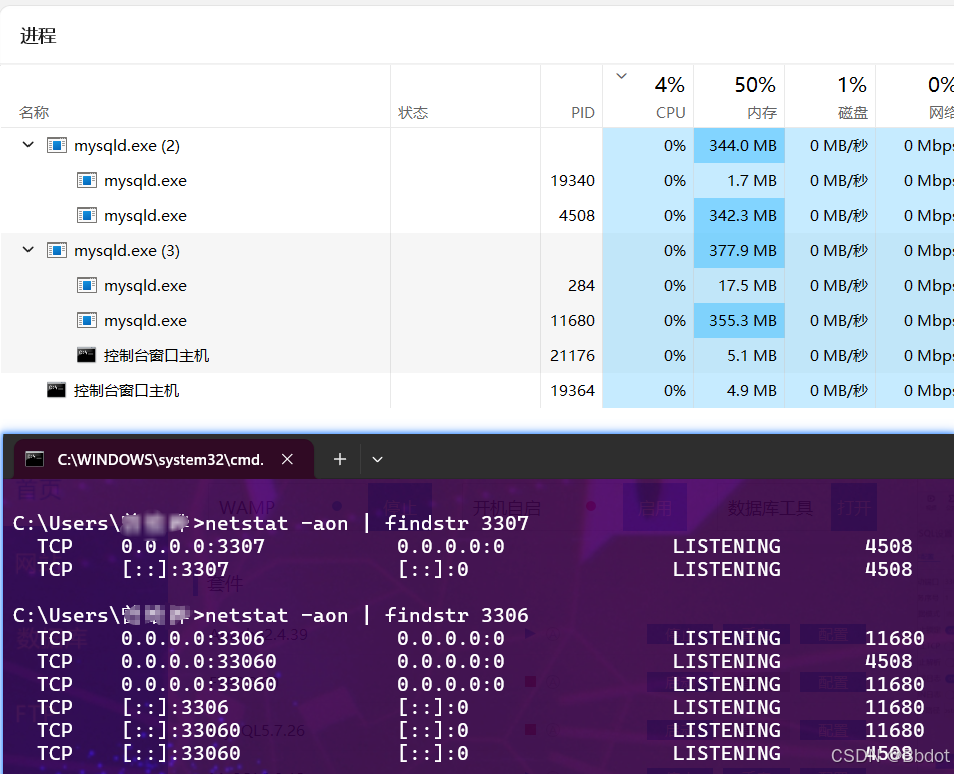The width and height of the screenshot is (954, 774).
Task: Click the mysqld.exe (3) group process icon
Action: (x=58, y=250)
